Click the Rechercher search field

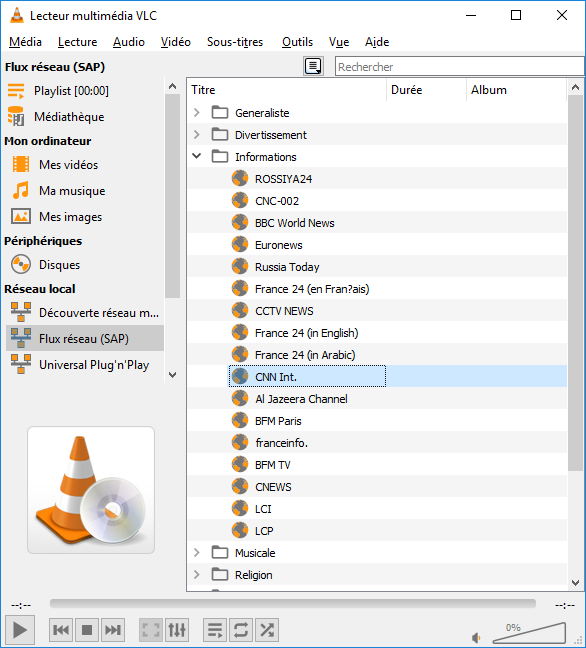tap(460, 67)
